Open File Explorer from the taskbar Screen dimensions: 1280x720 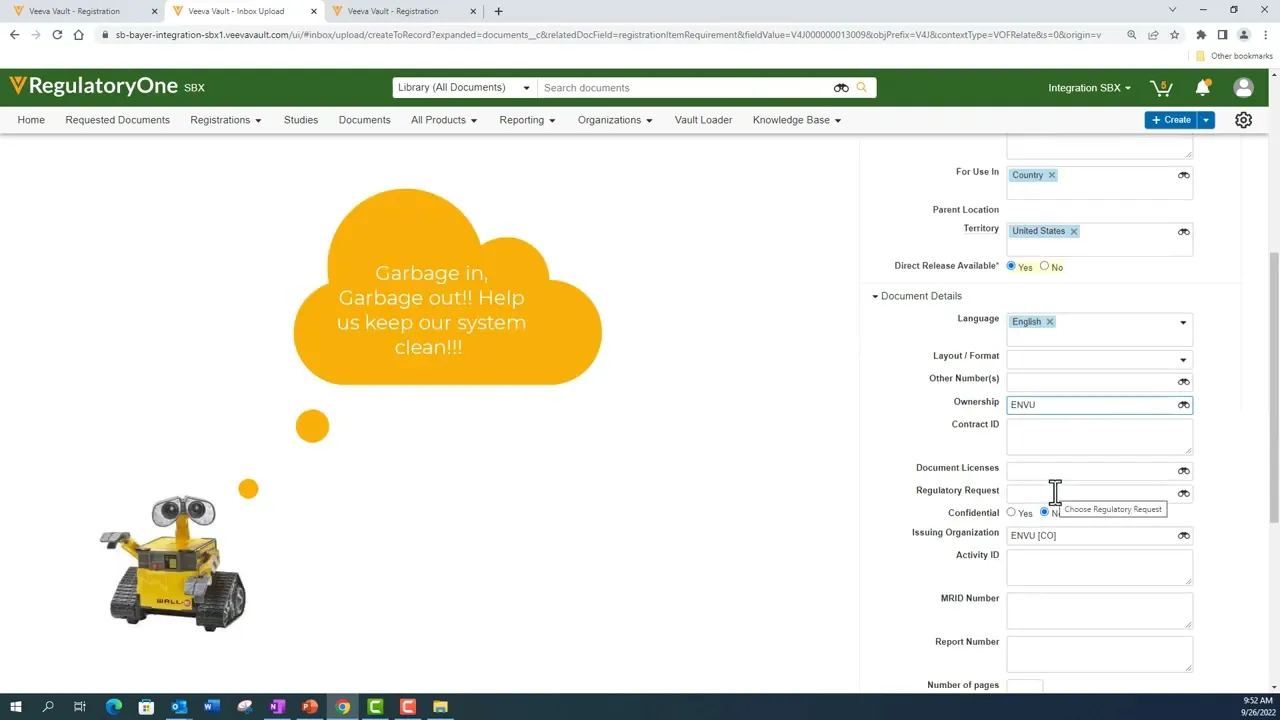point(440,707)
